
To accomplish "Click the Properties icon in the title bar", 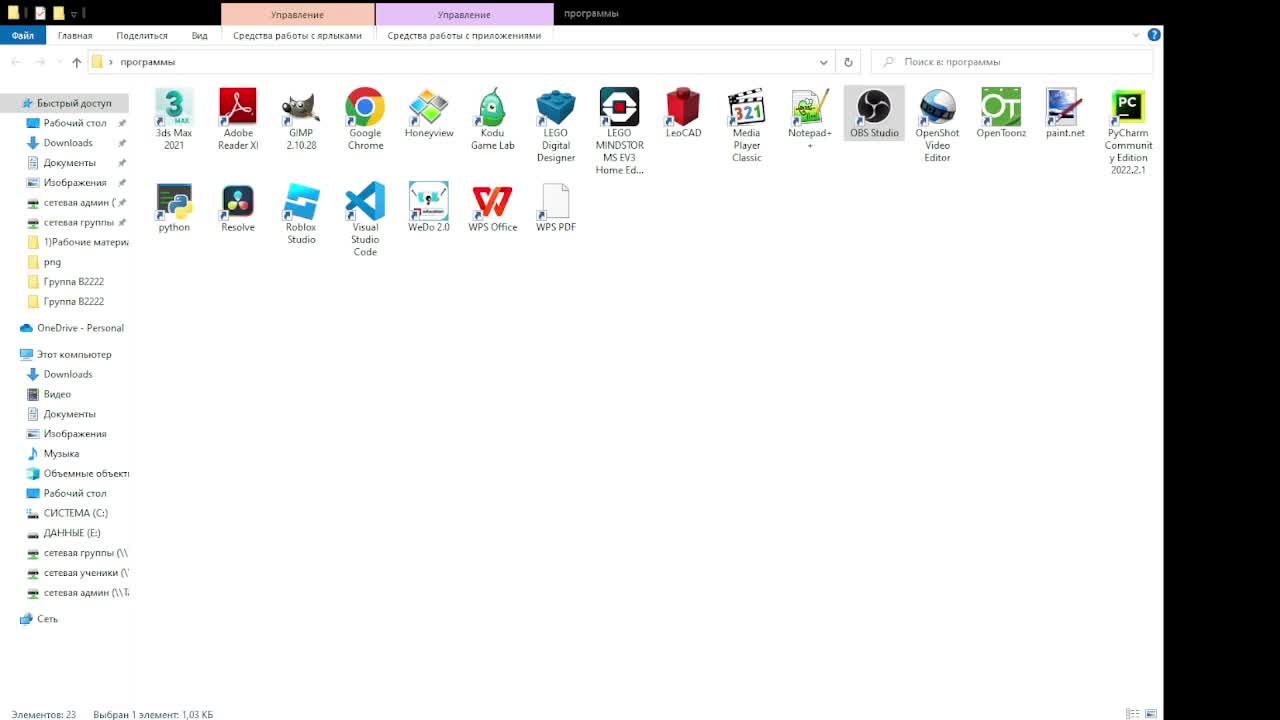I will click(x=39, y=13).
